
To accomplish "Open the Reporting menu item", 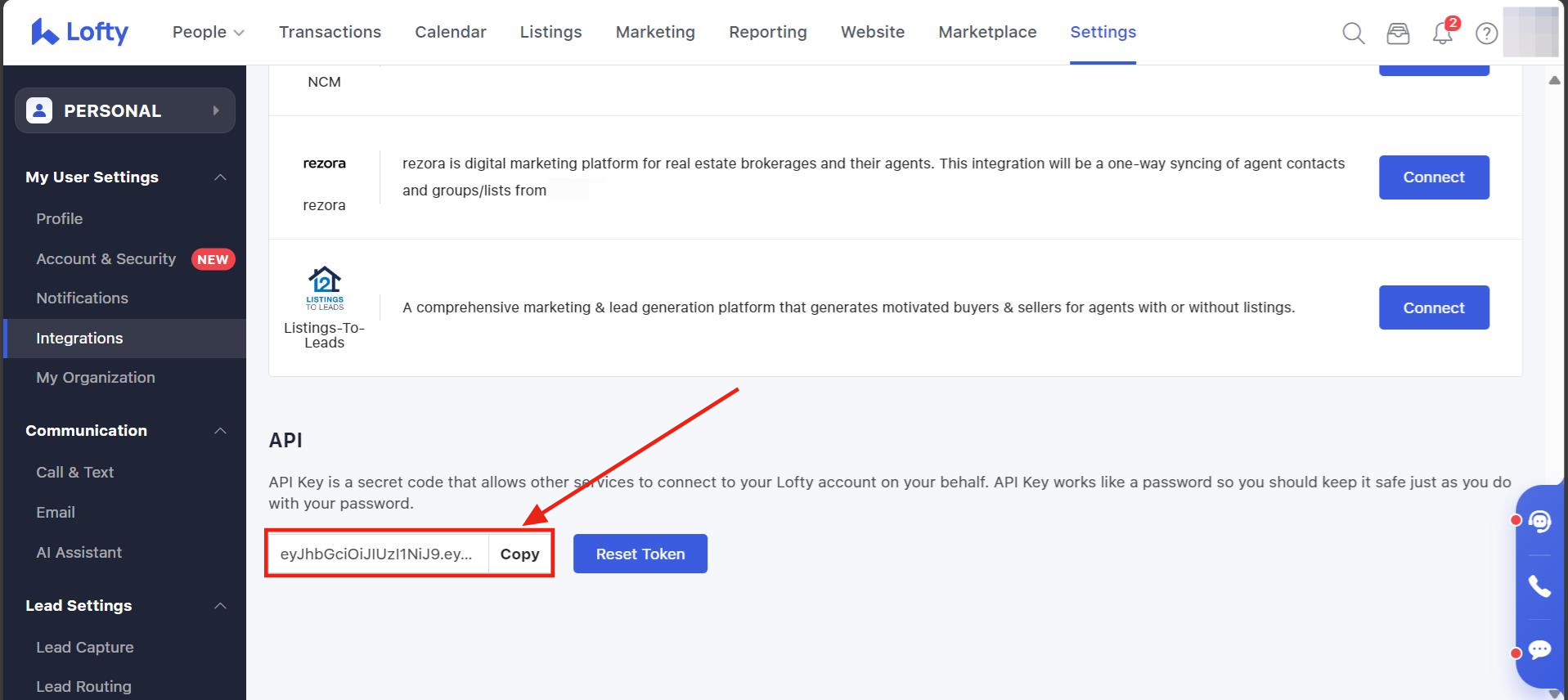I will click(767, 32).
